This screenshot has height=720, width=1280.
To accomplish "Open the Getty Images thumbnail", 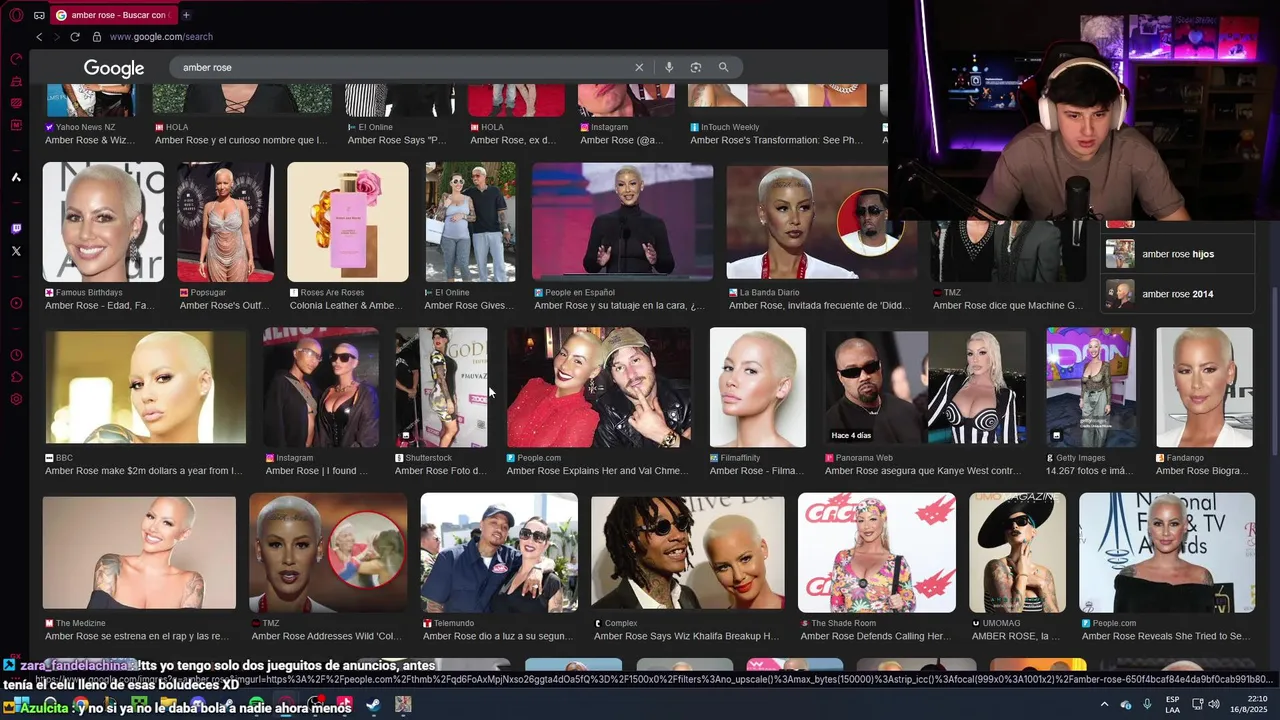I will point(1091,387).
